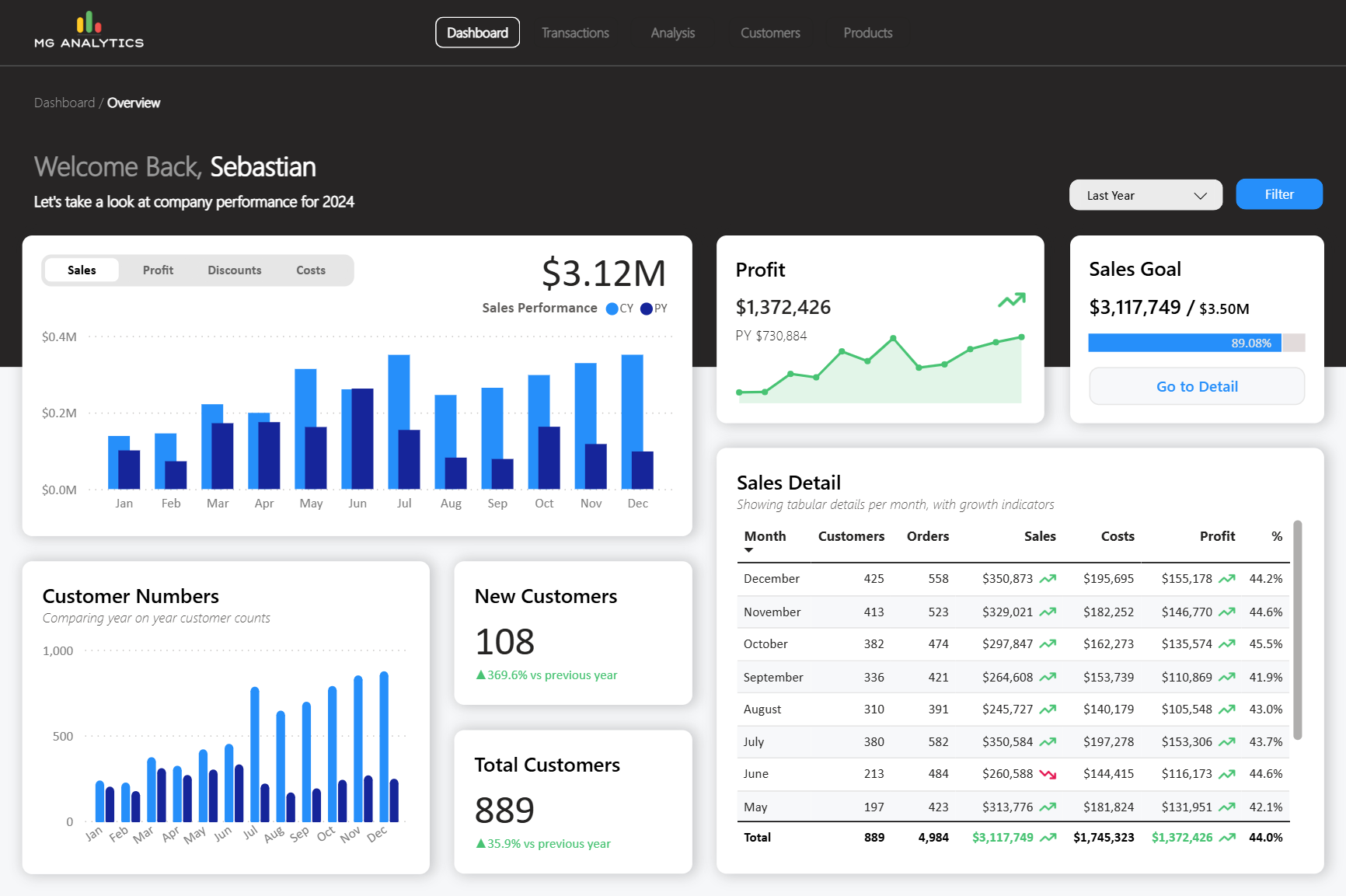The image size is (1346, 896).
Task: Click the sort arrow under Month column
Action: tap(748, 550)
